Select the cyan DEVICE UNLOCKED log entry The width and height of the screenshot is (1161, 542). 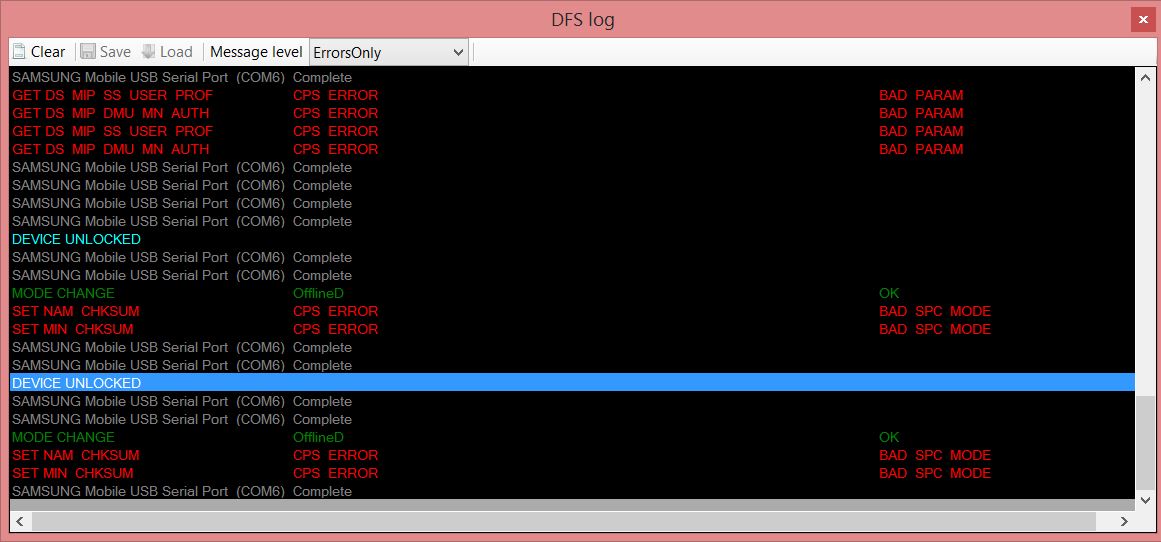pyautogui.click(x=76, y=239)
